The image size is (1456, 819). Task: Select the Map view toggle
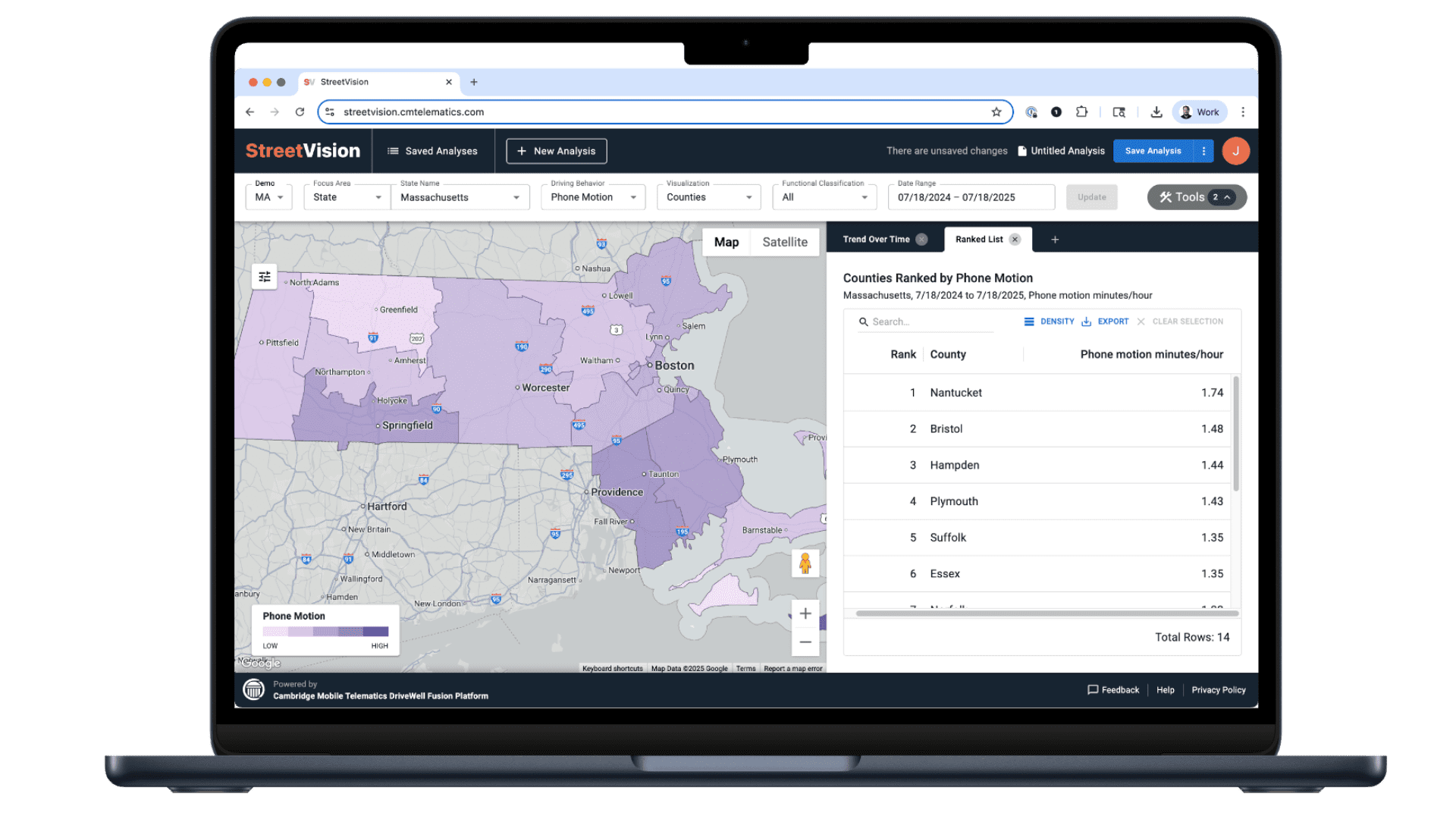tap(726, 242)
